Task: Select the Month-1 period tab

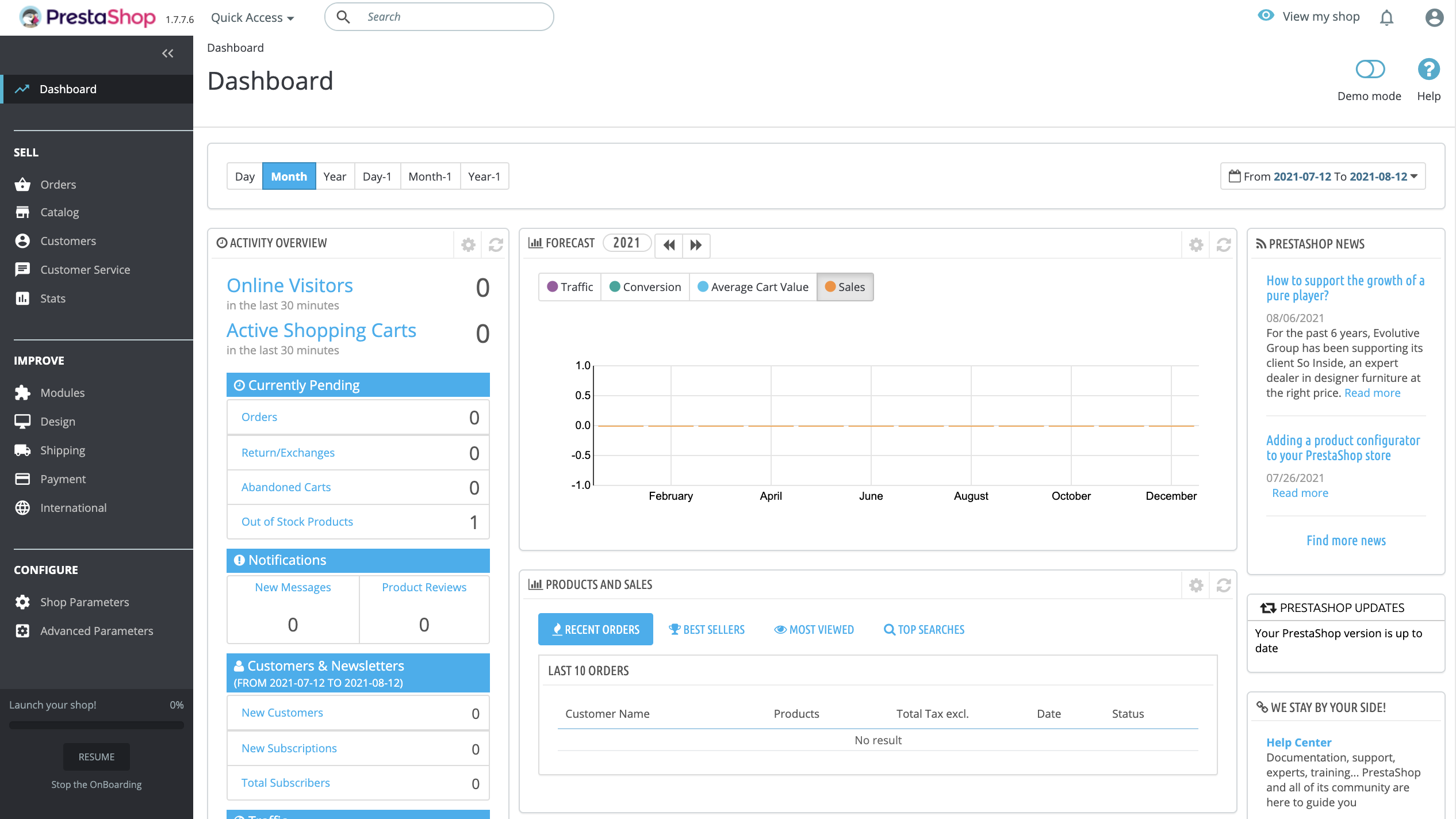Action: (430, 177)
